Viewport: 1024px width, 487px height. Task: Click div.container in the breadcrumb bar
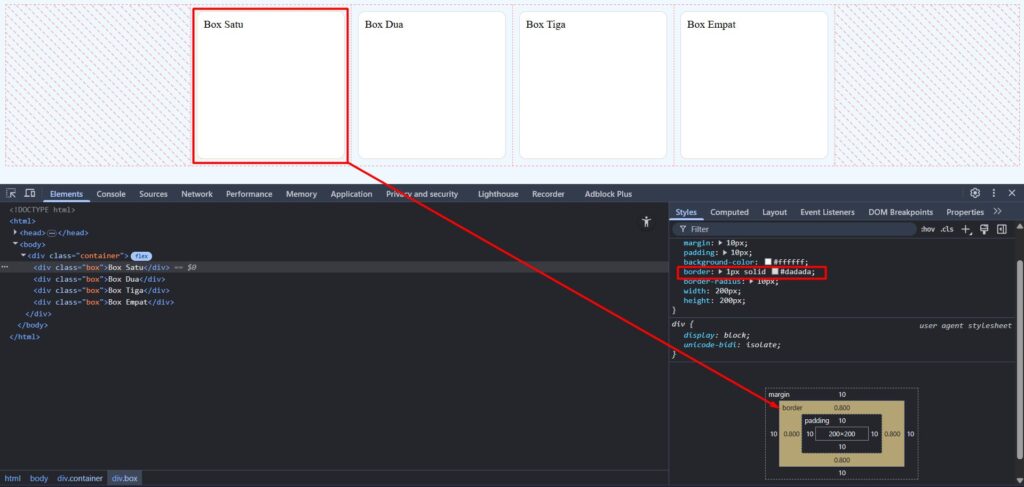click(79, 479)
